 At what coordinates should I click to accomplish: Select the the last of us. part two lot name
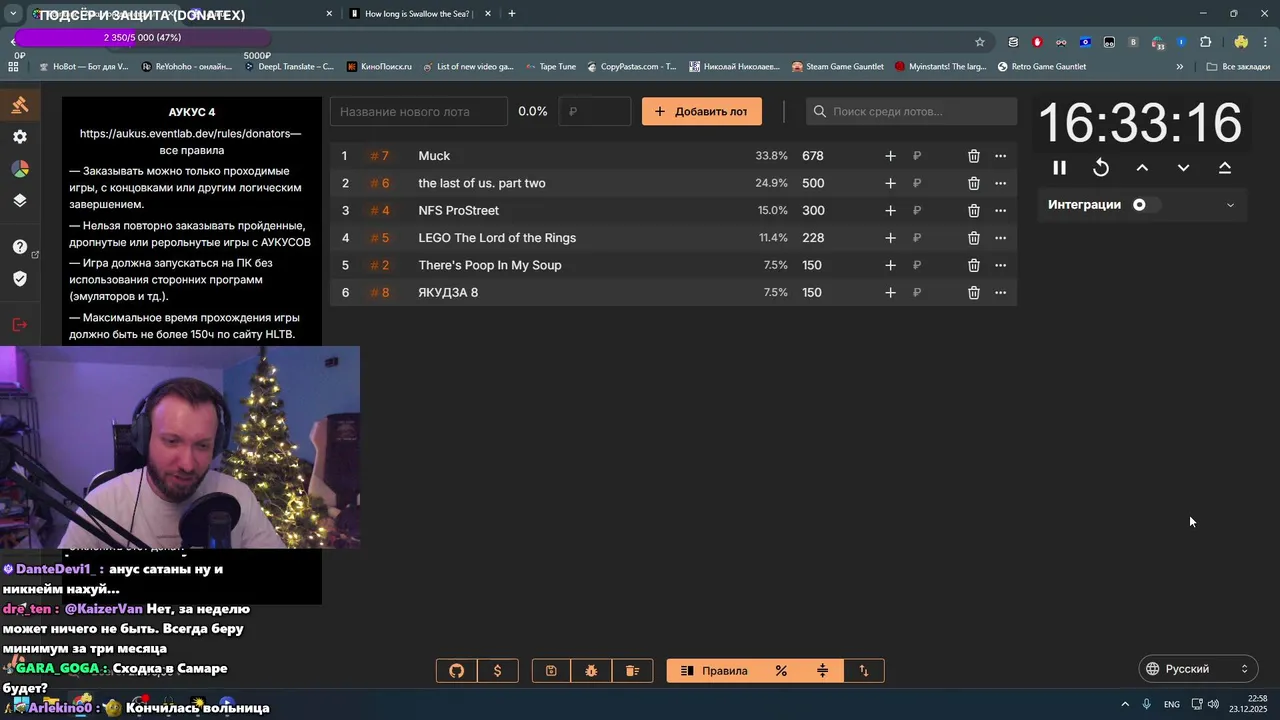point(482,183)
